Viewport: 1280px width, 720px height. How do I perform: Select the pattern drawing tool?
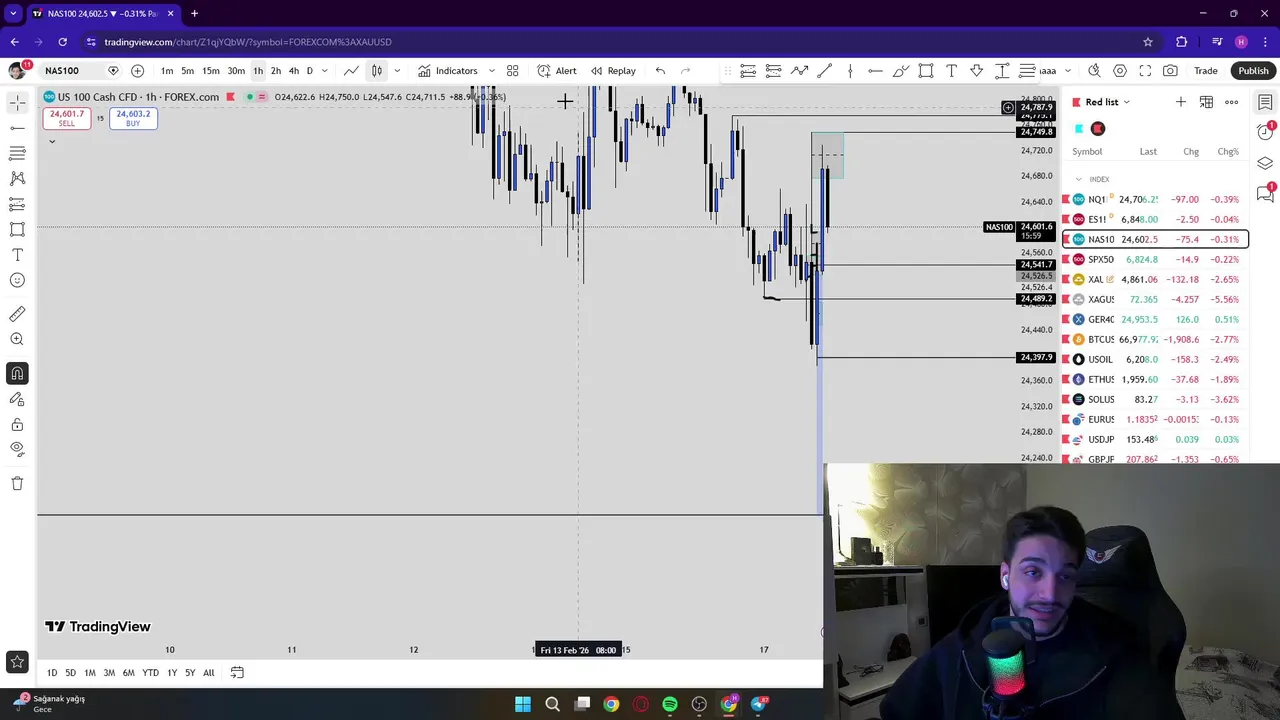17,178
